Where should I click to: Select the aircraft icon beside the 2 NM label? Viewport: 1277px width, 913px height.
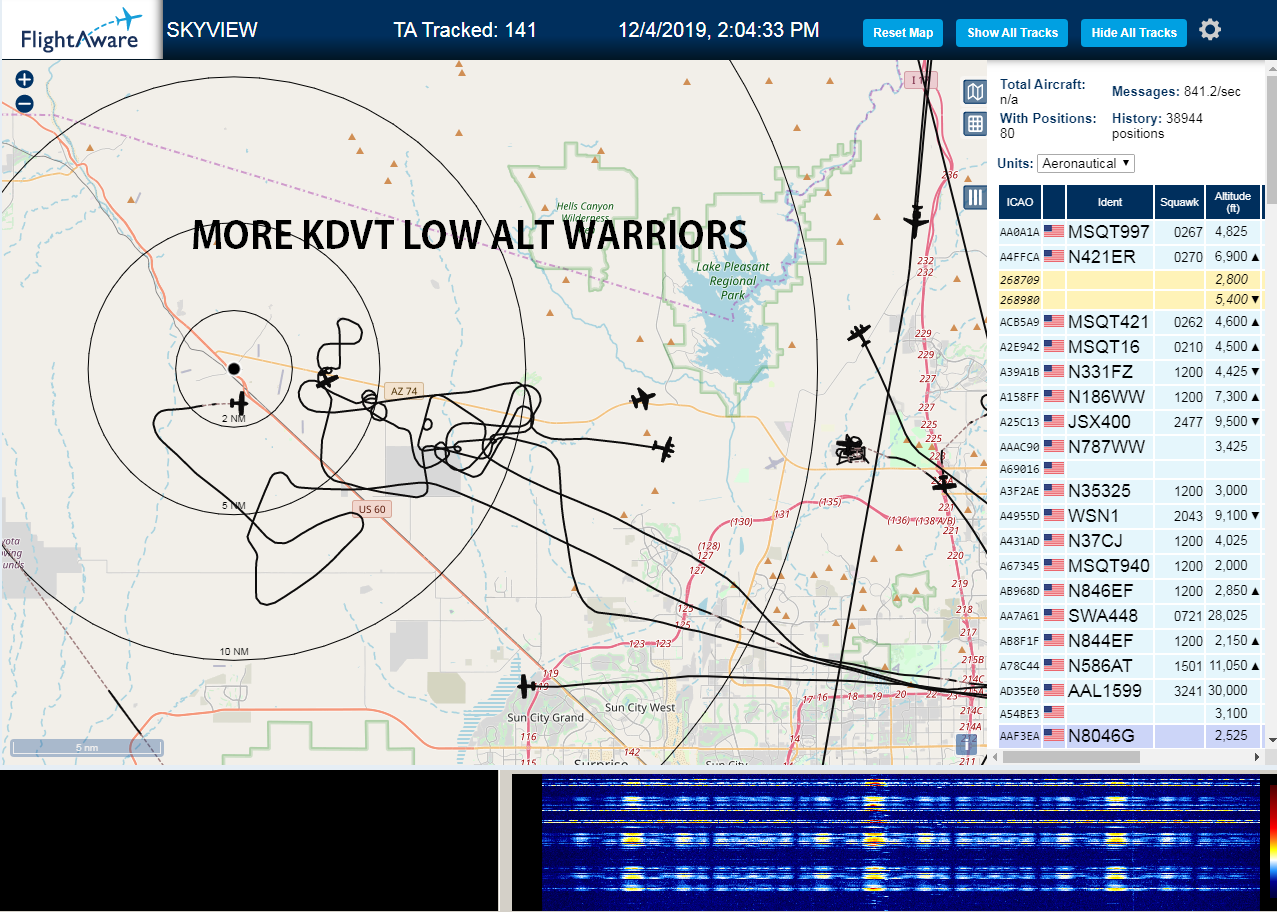(238, 403)
